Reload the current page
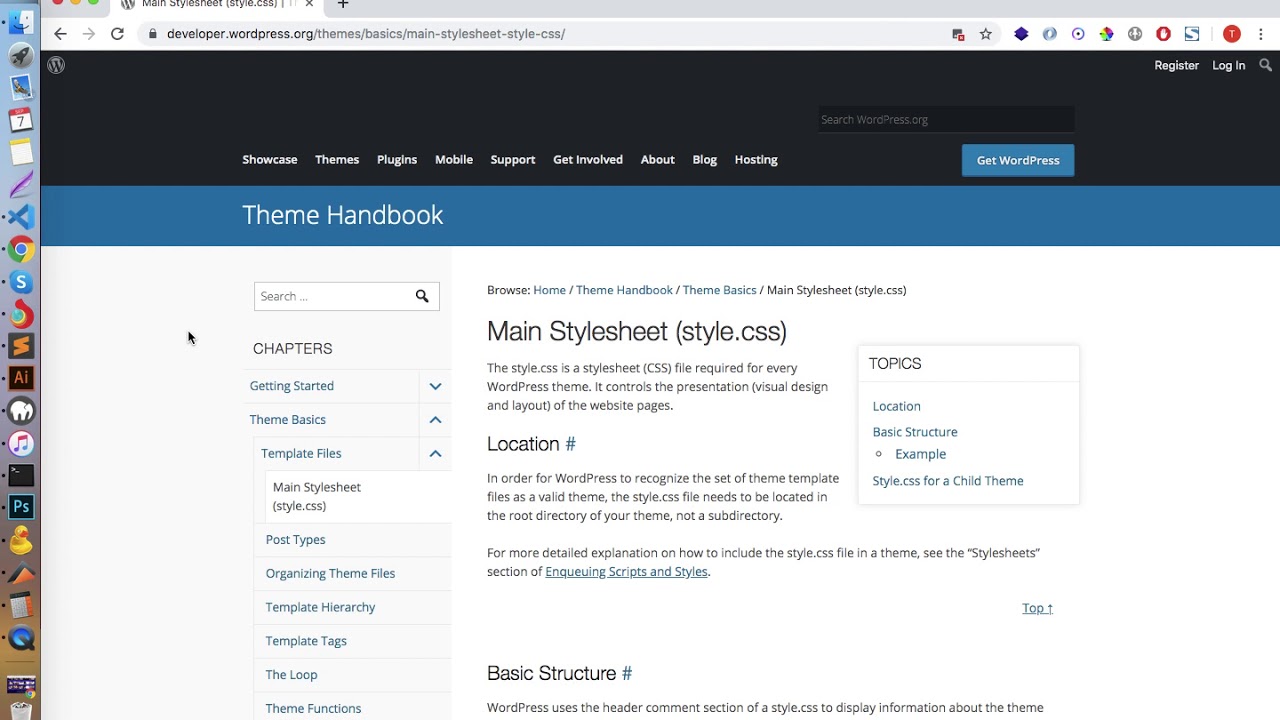Viewport: 1280px width, 720px height. click(117, 34)
